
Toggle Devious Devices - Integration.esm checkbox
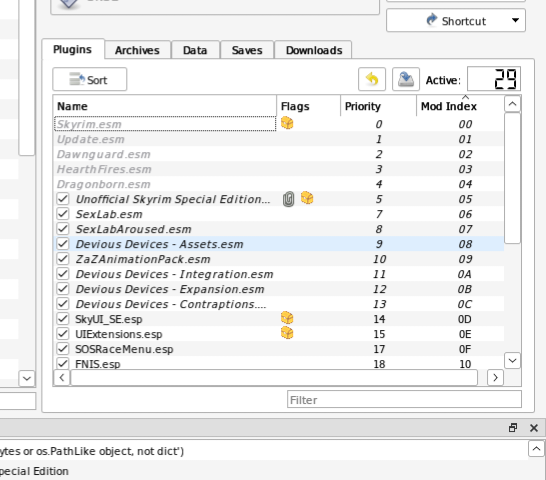pyautogui.click(x=63, y=274)
